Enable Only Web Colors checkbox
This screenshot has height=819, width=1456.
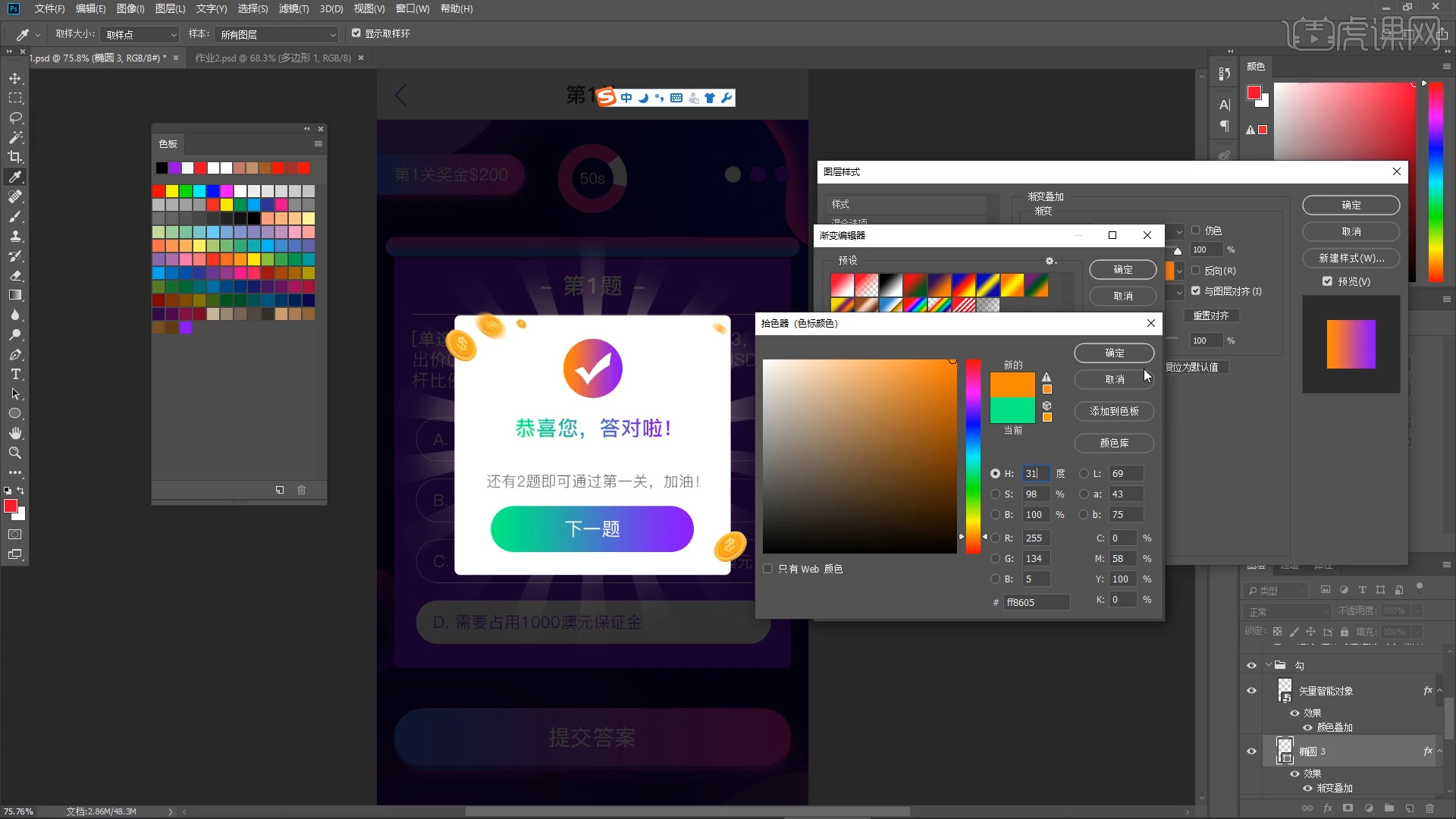pyautogui.click(x=768, y=569)
